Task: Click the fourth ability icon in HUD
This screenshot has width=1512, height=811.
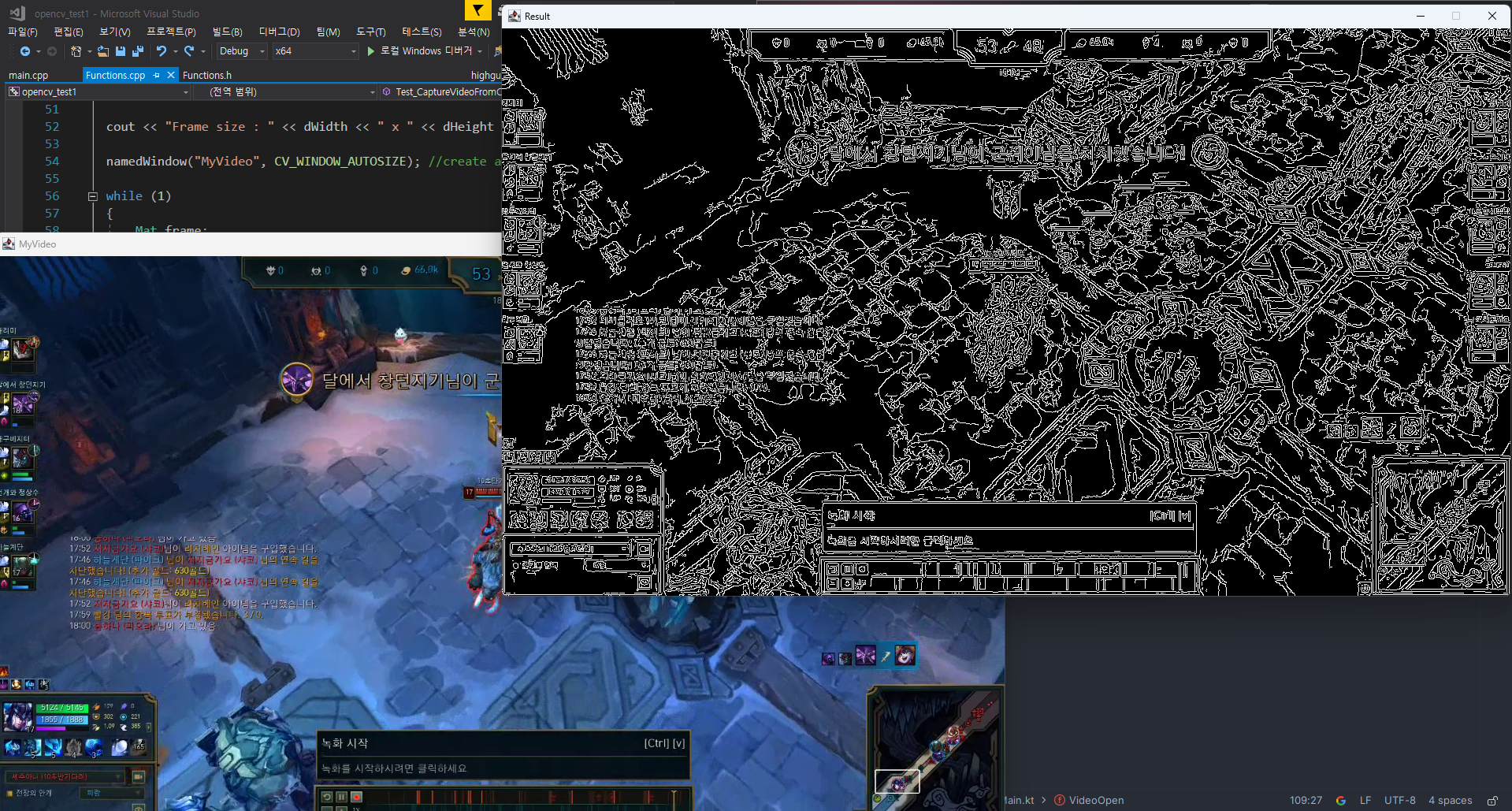Action: (74, 746)
